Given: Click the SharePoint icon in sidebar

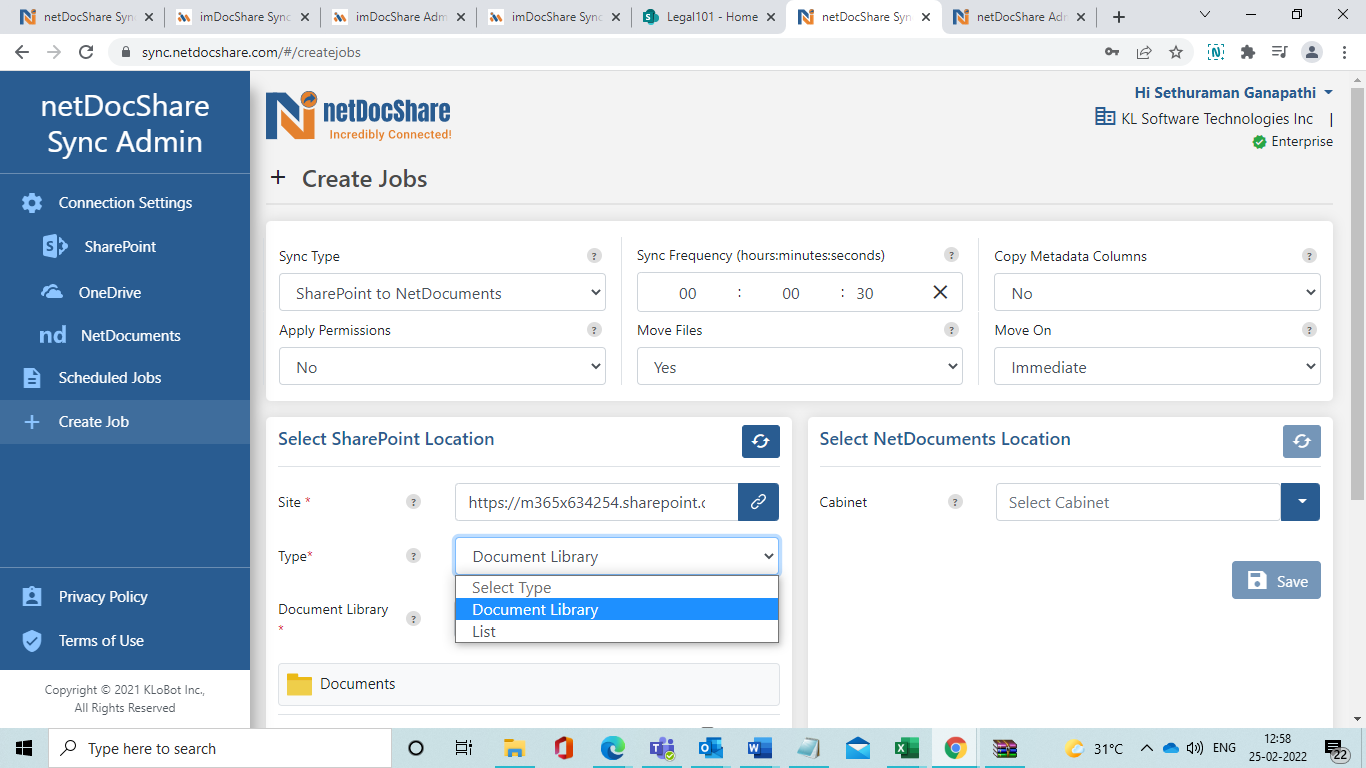Looking at the screenshot, I should (54, 246).
